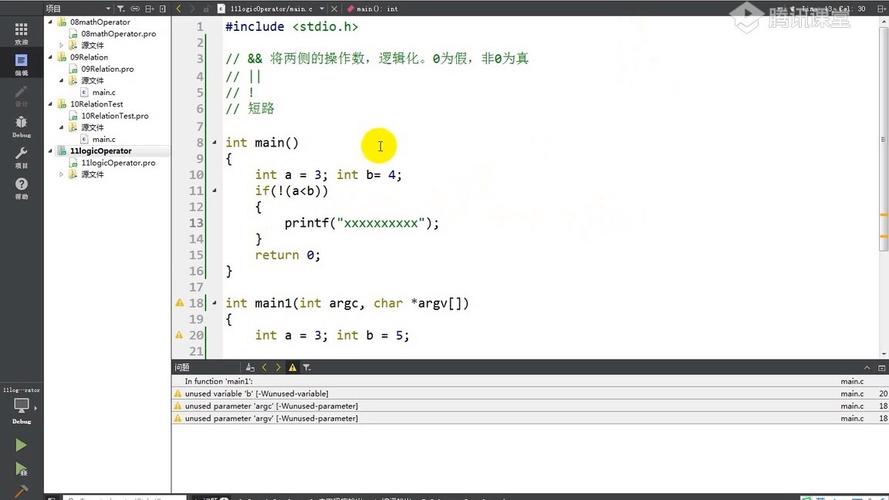Click the warning marker on line 20
This screenshot has width=889, height=500.
click(x=180, y=335)
